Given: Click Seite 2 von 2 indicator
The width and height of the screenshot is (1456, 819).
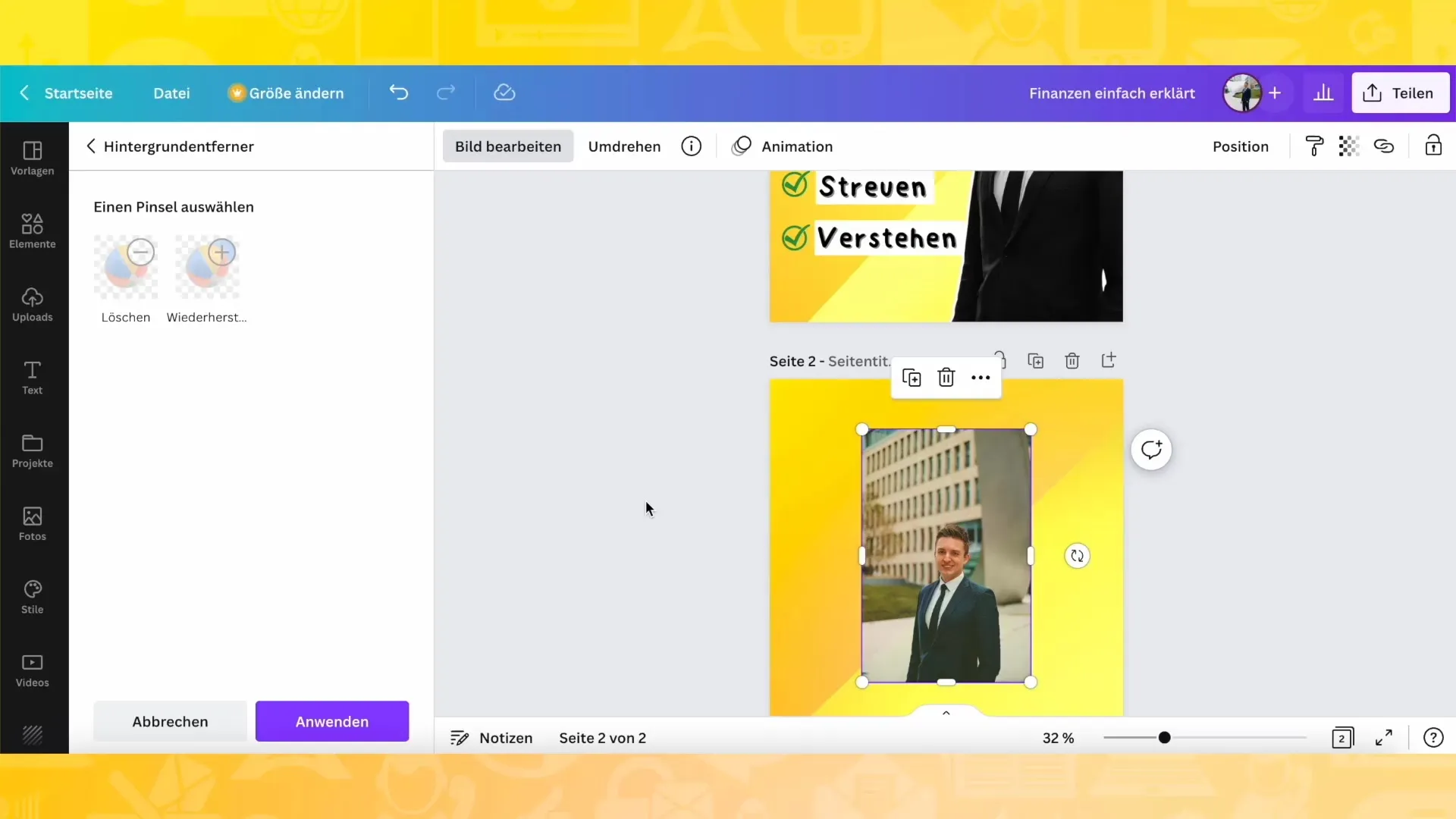Looking at the screenshot, I should tap(602, 738).
